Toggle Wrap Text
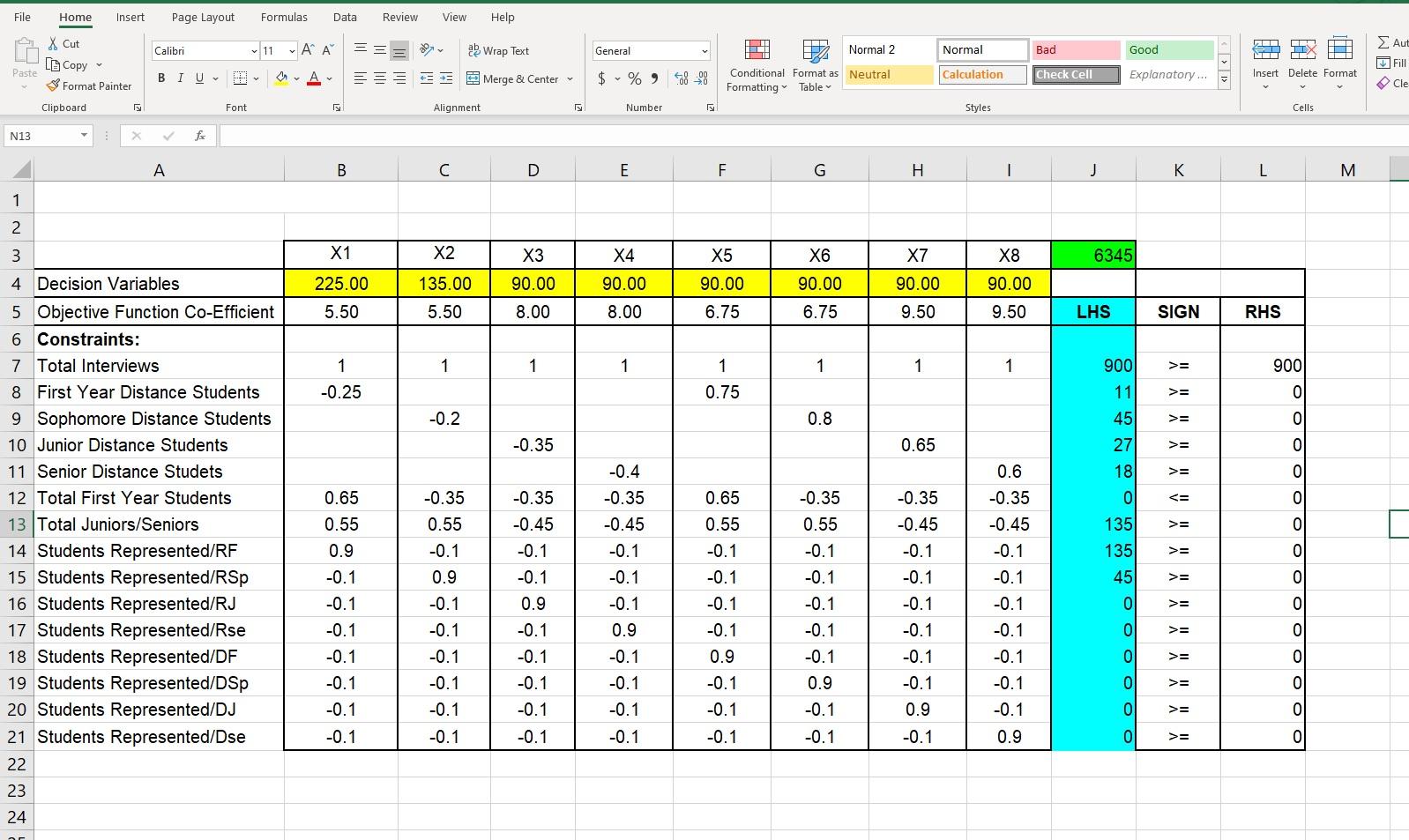Viewport: 1409px width, 840px height. coord(498,50)
